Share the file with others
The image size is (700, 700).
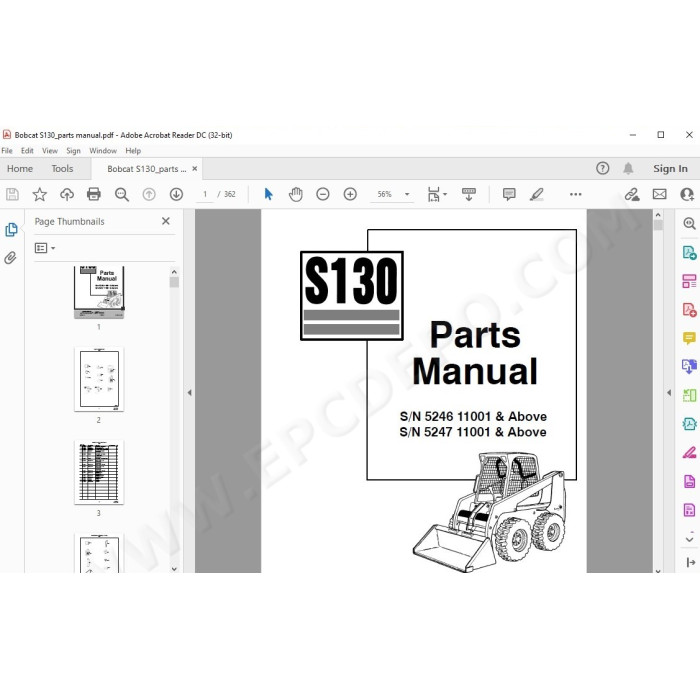tap(687, 194)
